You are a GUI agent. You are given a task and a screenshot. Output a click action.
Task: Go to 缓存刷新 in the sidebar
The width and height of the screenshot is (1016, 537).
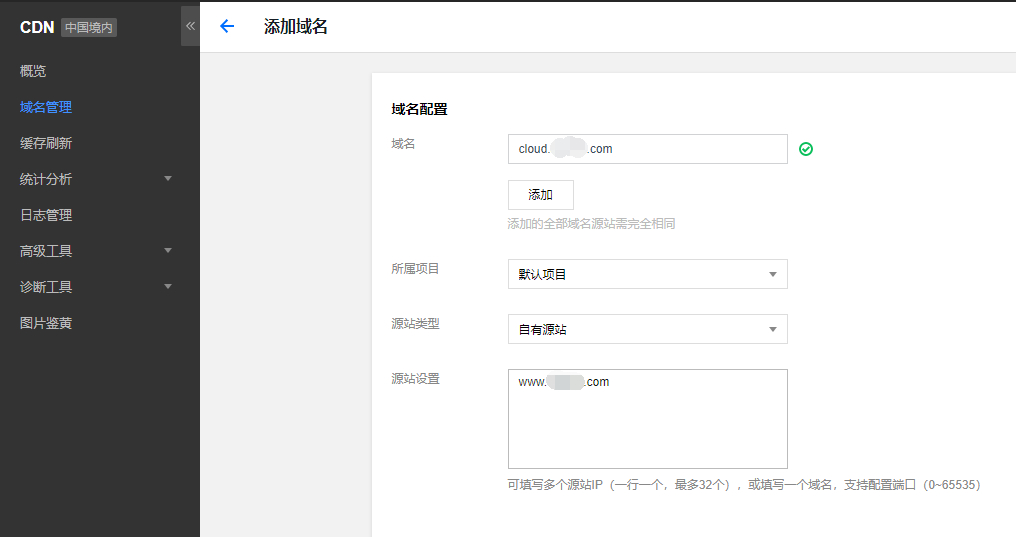point(46,143)
